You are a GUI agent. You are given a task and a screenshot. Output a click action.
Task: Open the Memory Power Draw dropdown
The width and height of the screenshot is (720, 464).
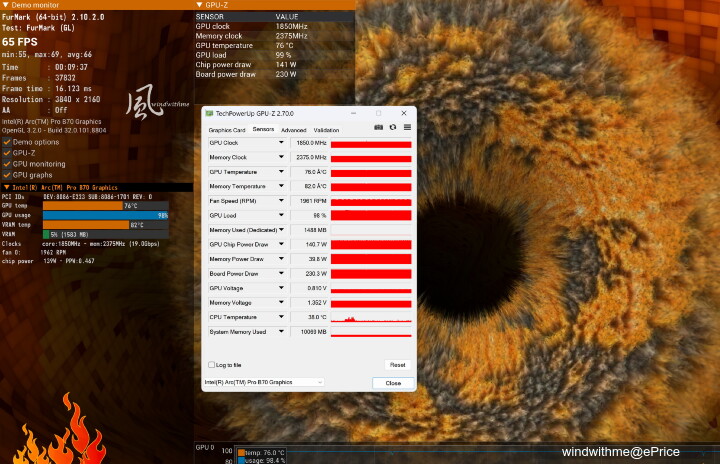tap(281, 259)
